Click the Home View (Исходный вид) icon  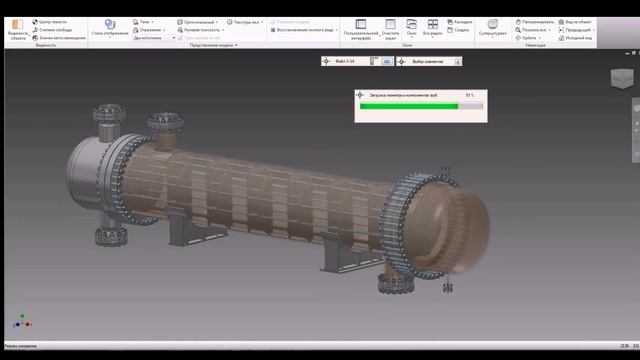(x=561, y=38)
